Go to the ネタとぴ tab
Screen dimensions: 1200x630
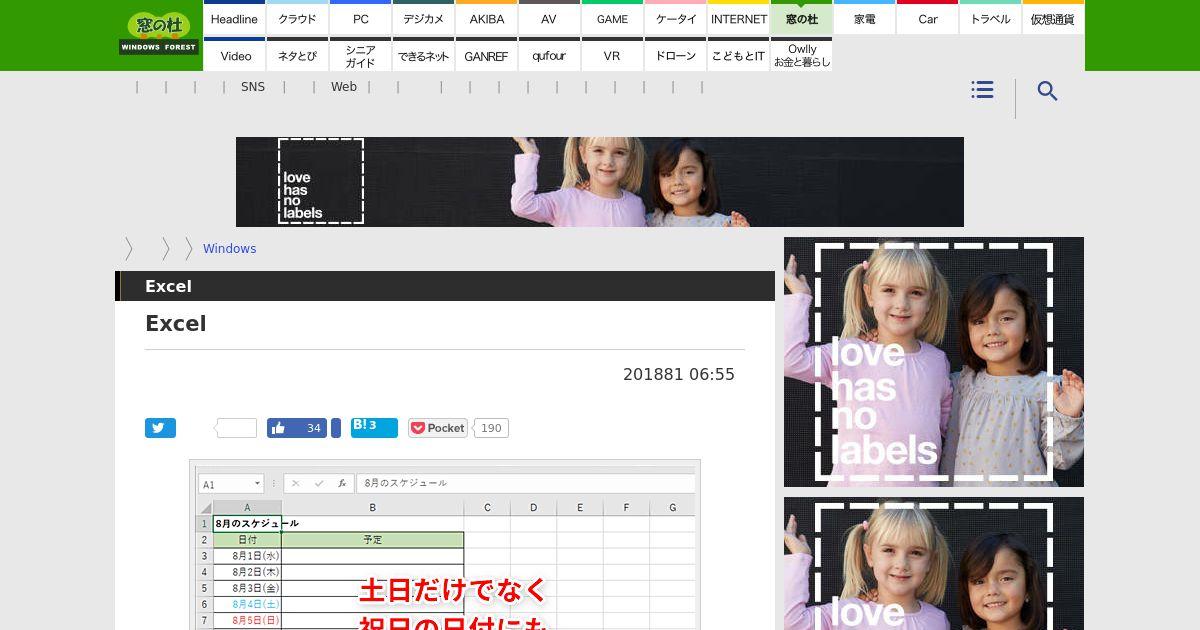(297, 55)
